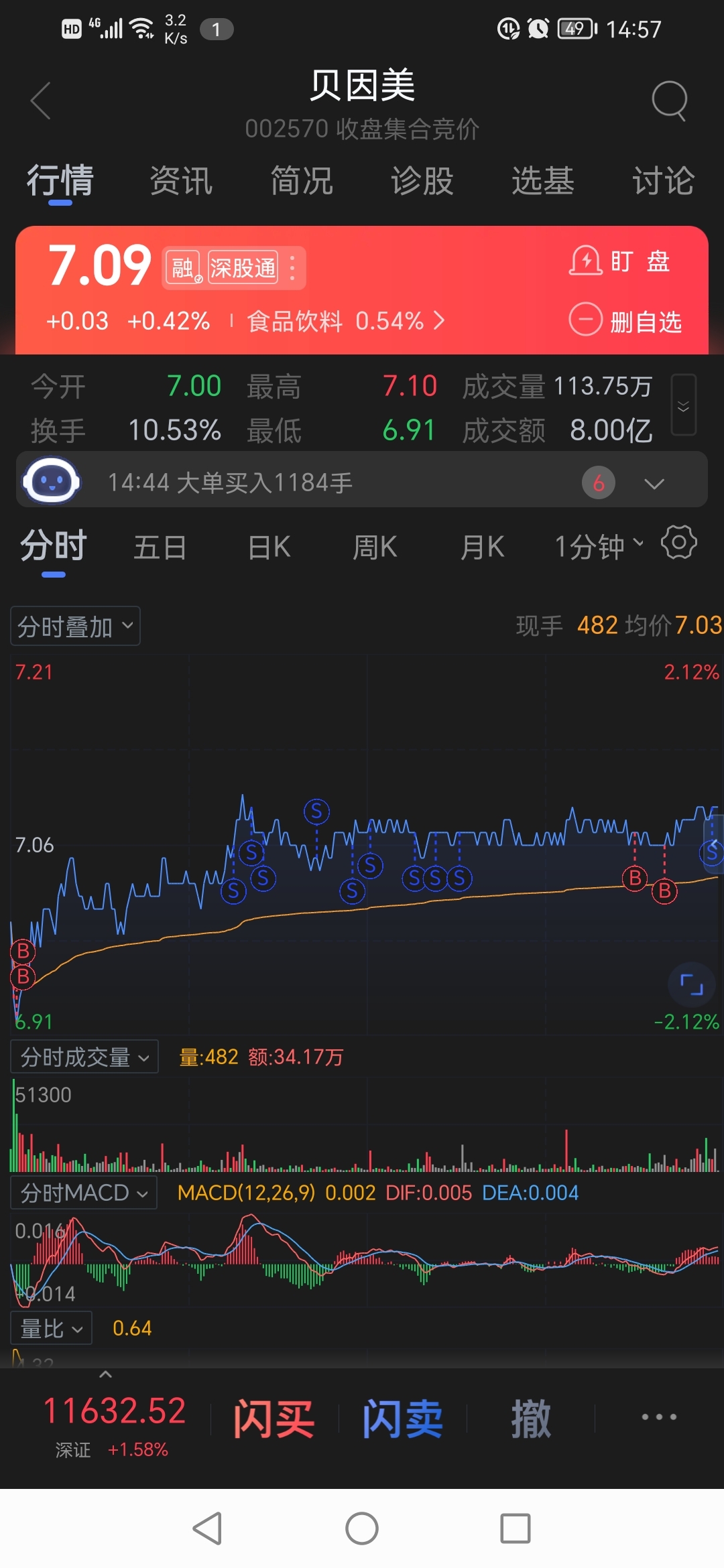Open 食品饮料 sector link
The image size is (724, 1568).
[x=346, y=321]
